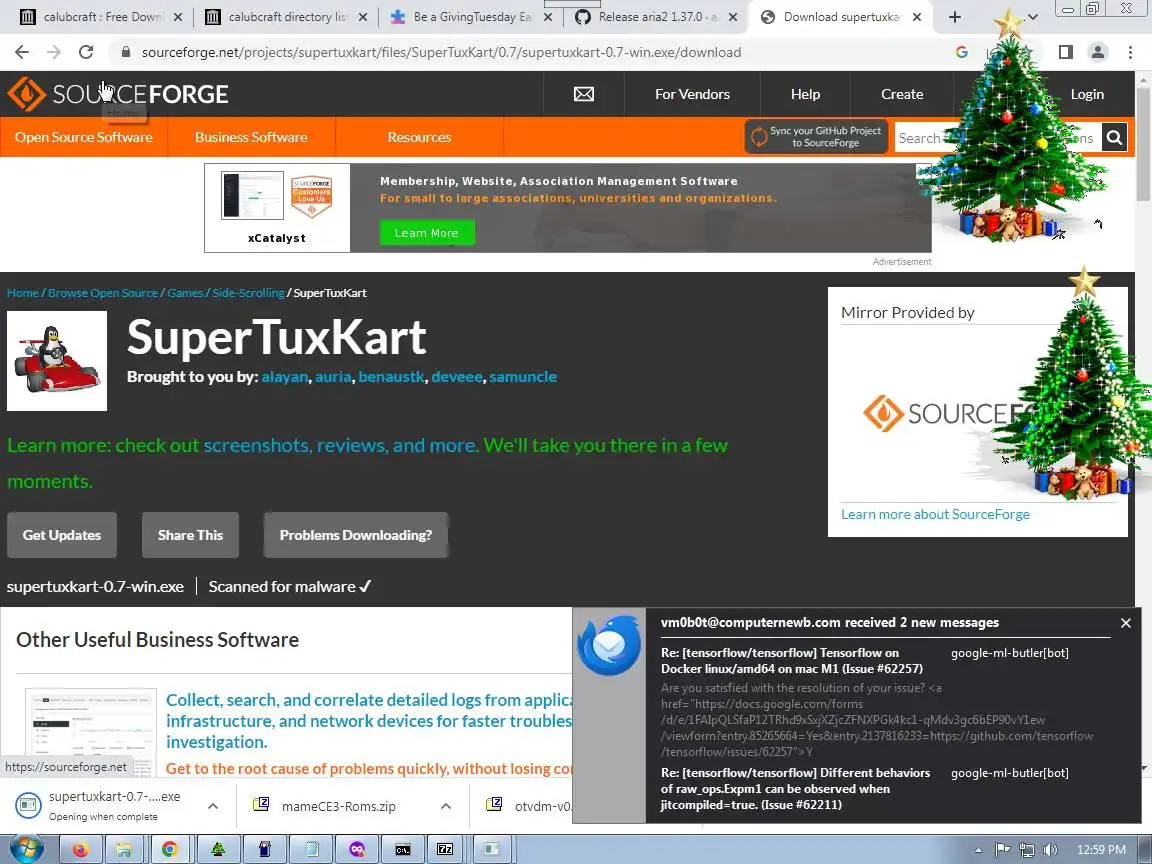Click the padlock site info icon
This screenshot has height=864, width=1152.
click(126, 52)
